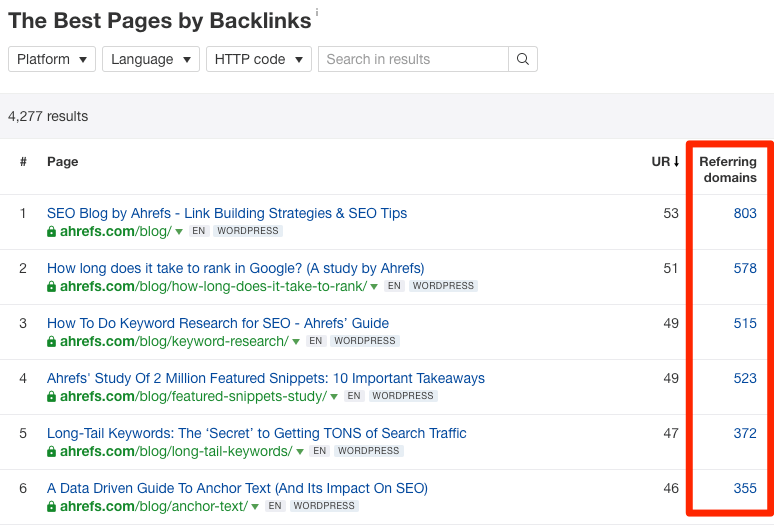This screenshot has height=526, width=774.
Task: Open How long does it take to rank link
Action: [235, 268]
